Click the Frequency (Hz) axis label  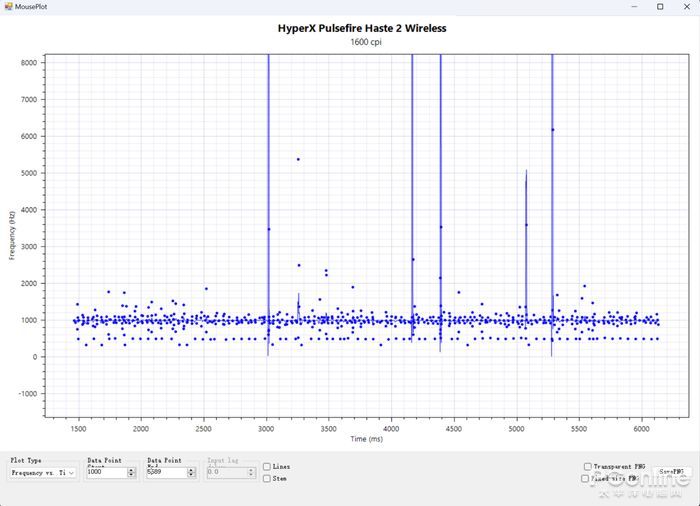pyautogui.click(x=12, y=235)
